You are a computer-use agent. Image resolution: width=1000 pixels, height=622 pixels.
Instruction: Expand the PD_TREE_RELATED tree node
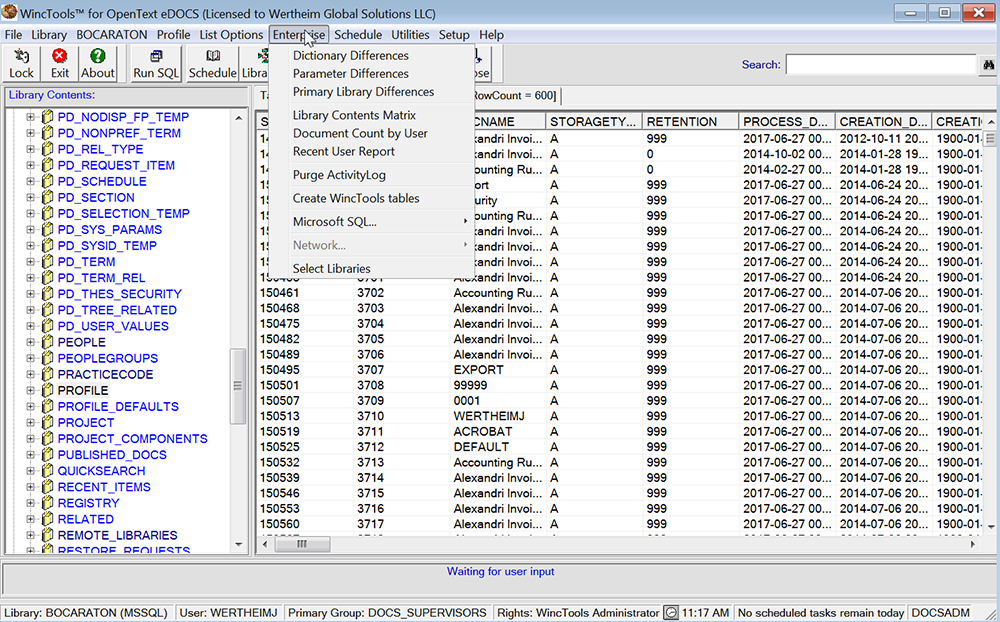(30, 310)
